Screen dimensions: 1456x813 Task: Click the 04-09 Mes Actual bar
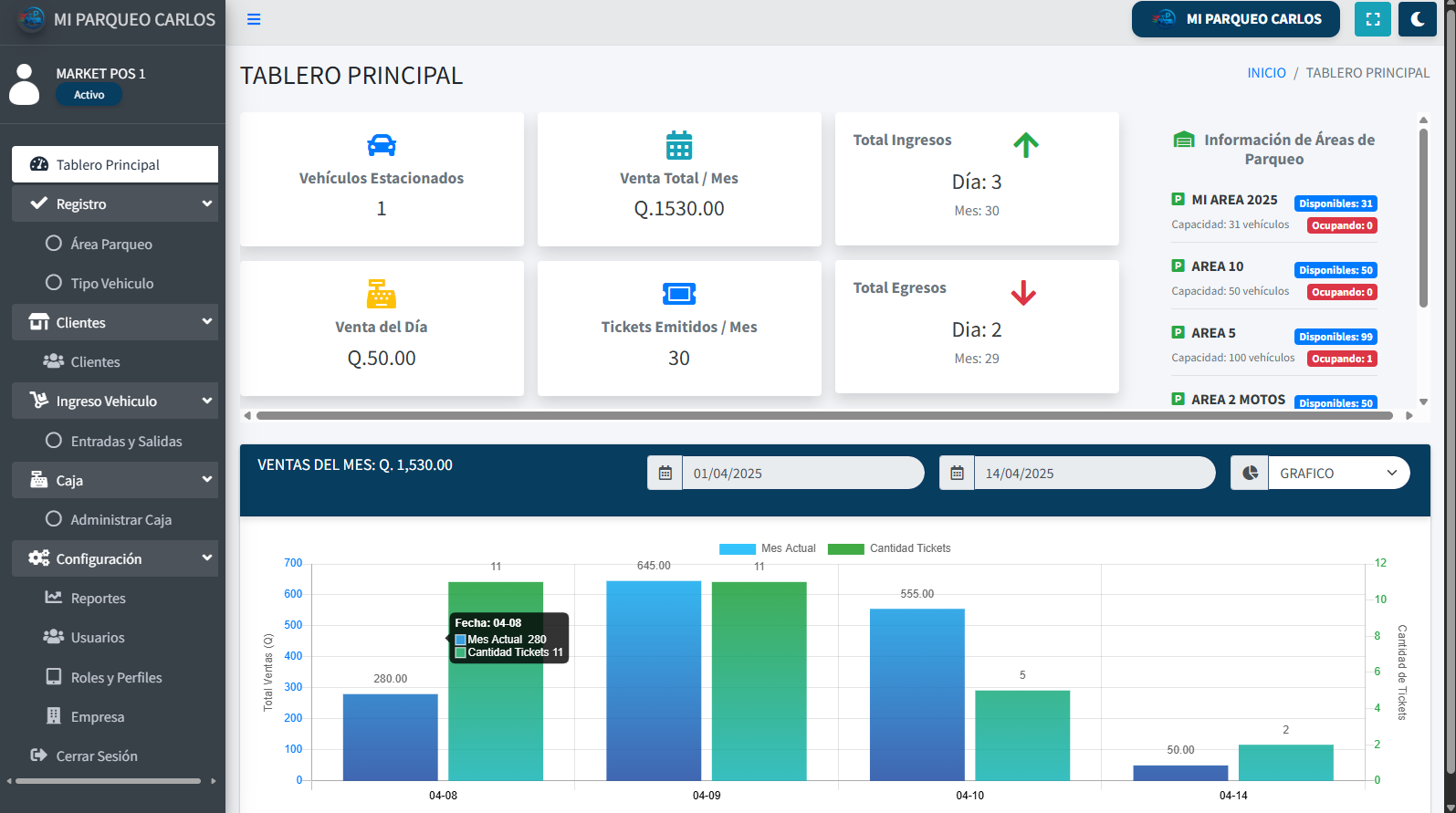tap(654, 680)
